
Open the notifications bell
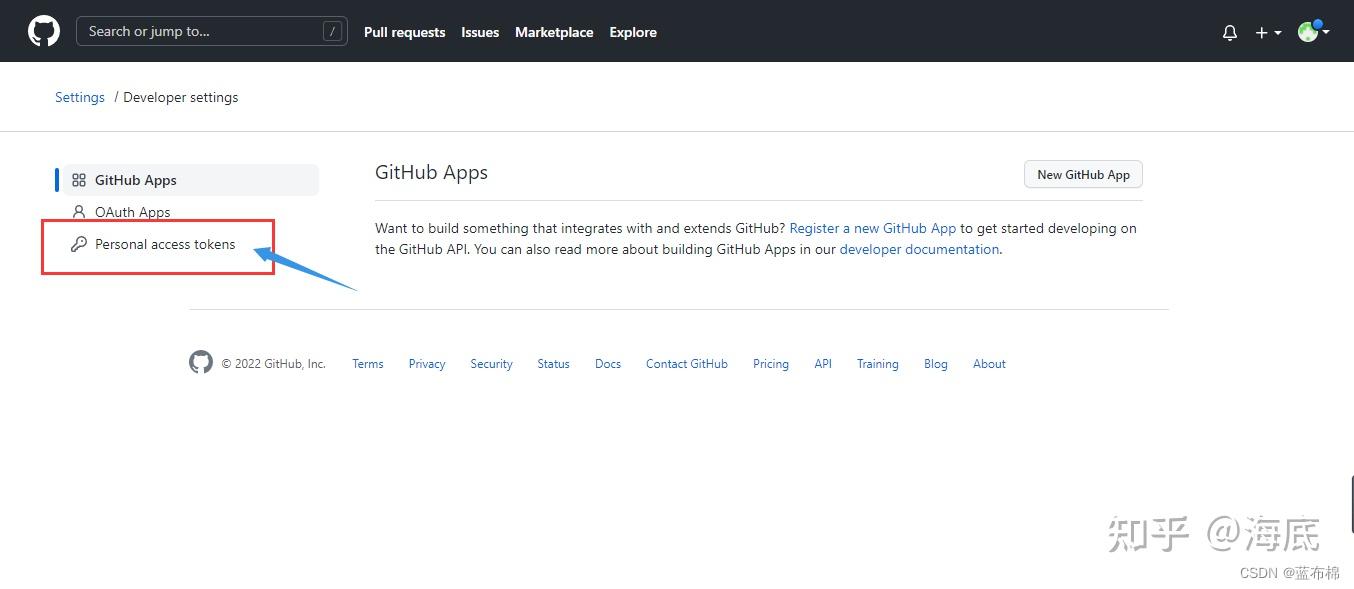click(x=1230, y=32)
